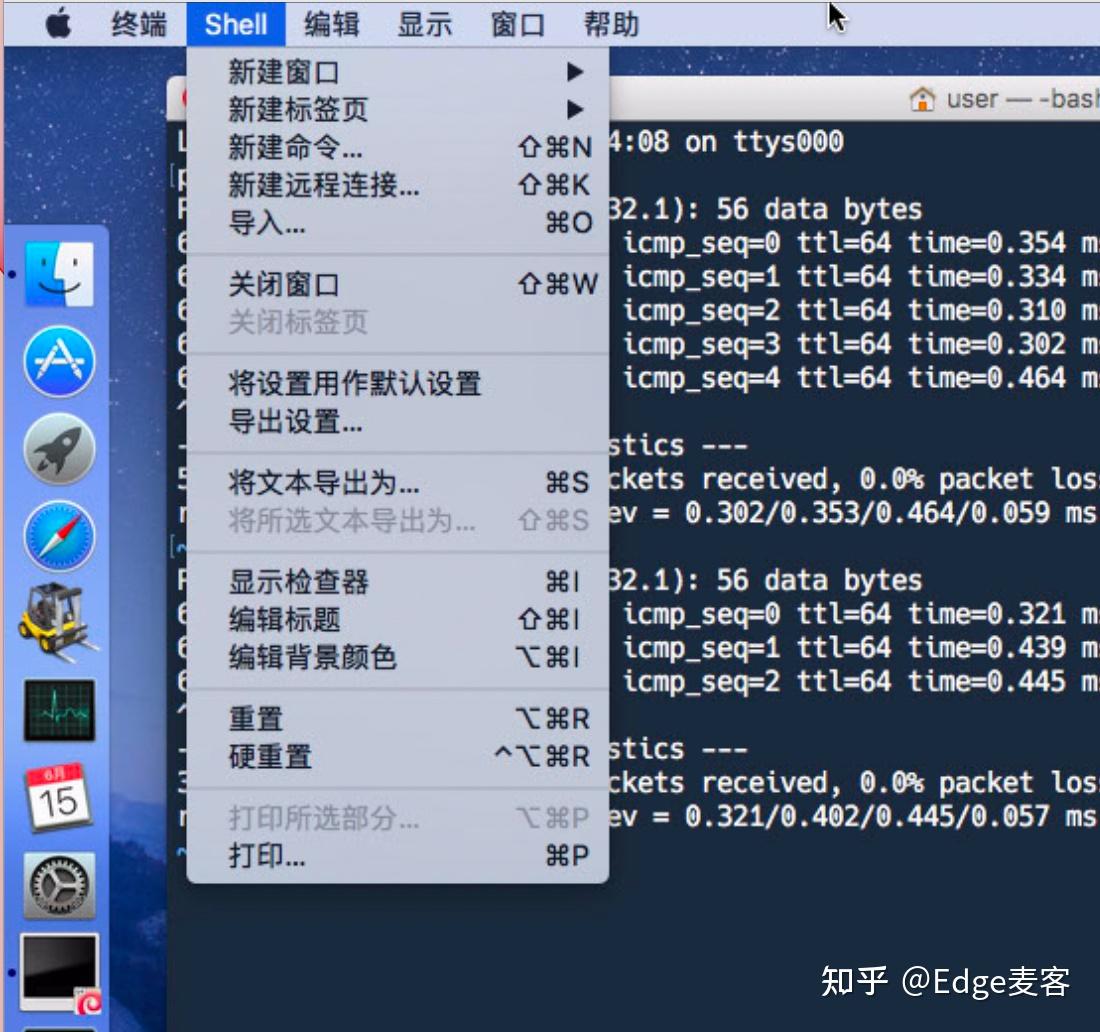Image resolution: width=1100 pixels, height=1032 pixels.
Task: Open Launchpad rocket icon in Dock
Action: (x=59, y=449)
